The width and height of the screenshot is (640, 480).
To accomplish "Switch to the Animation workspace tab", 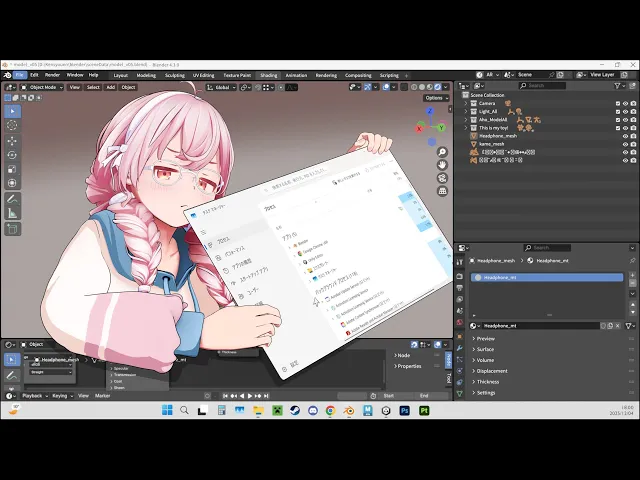I will pyautogui.click(x=296, y=76).
